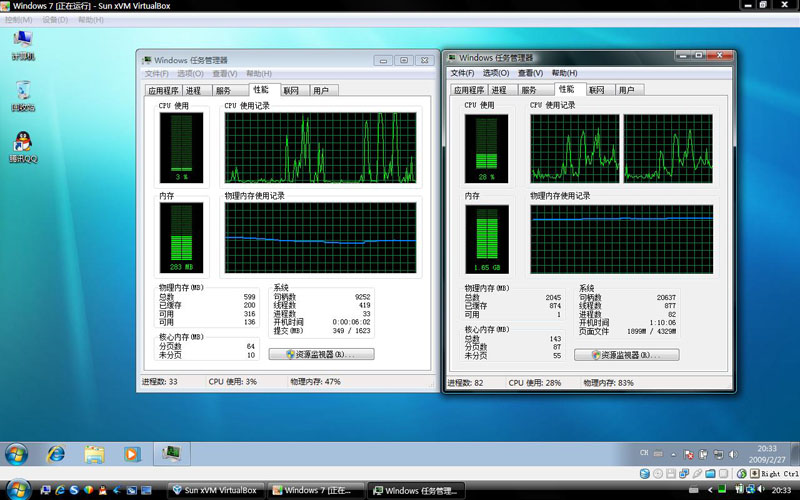The image size is (800, 500).
Task: Click guest tray network icon
Action: (x=718, y=454)
